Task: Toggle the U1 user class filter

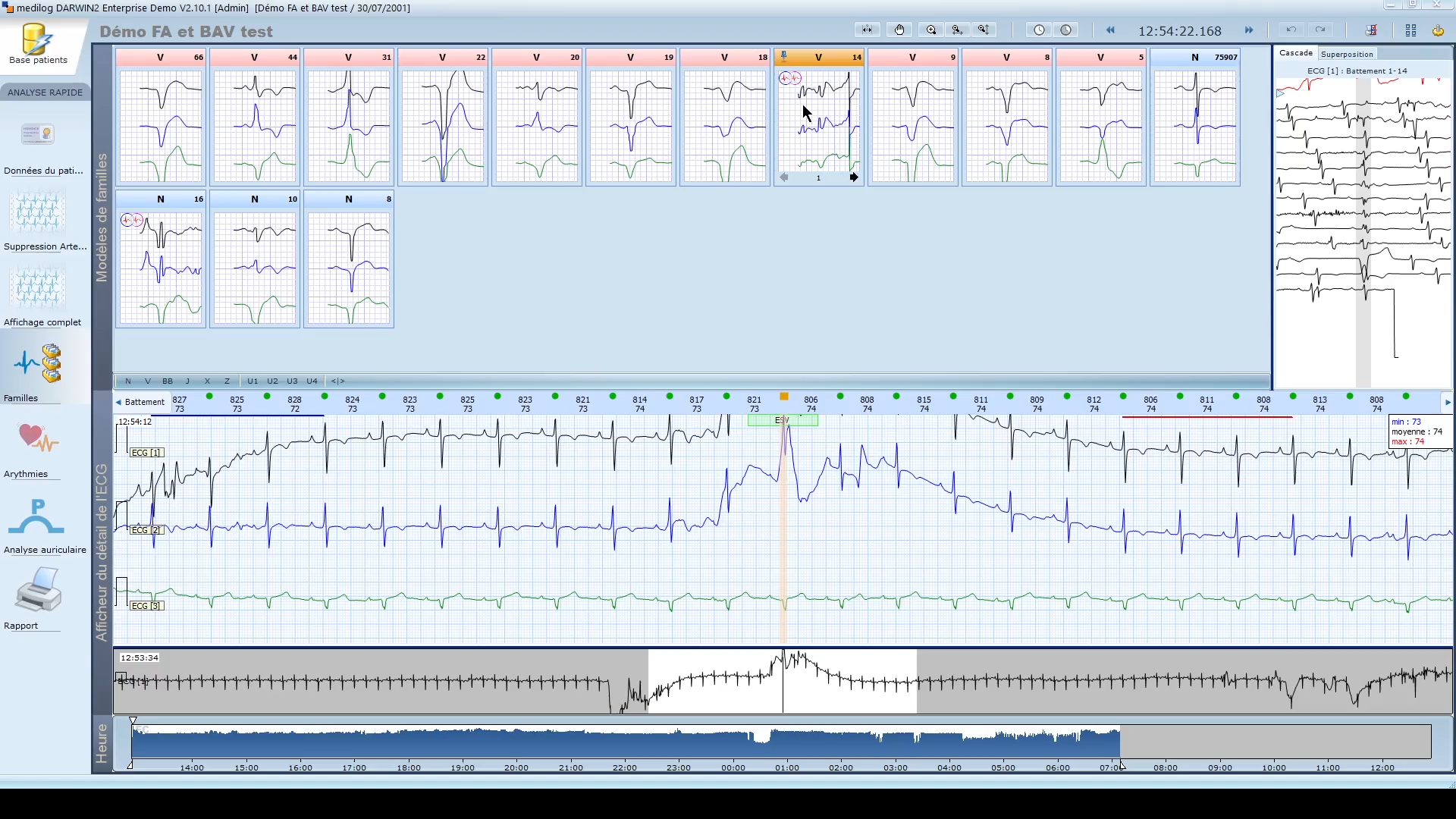Action: [x=253, y=381]
